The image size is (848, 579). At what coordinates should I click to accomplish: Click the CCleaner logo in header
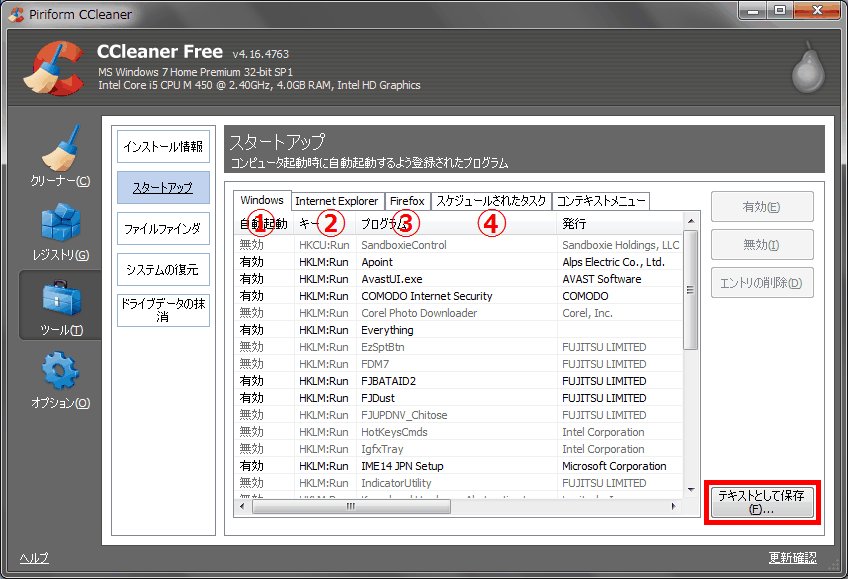[x=54, y=69]
